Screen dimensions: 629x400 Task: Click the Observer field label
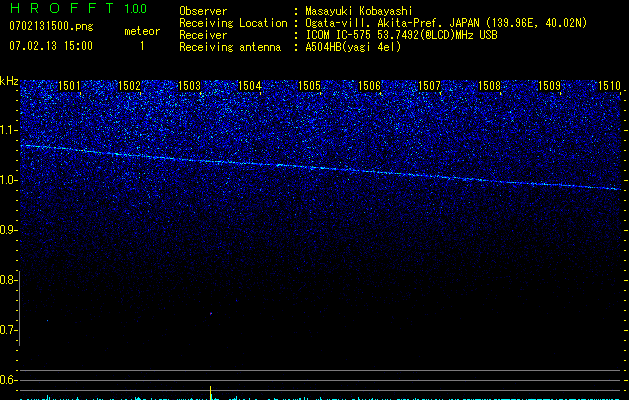pos(203,11)
